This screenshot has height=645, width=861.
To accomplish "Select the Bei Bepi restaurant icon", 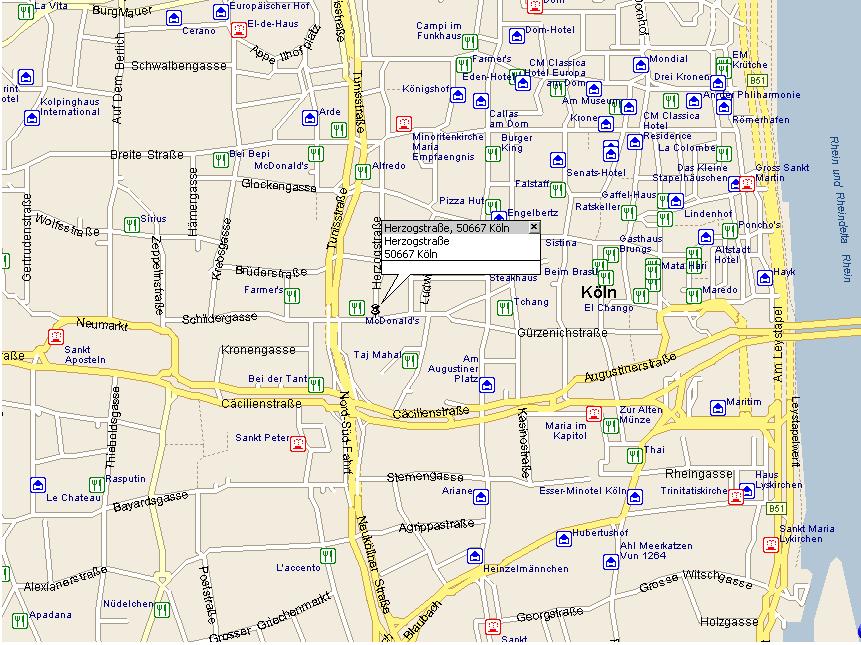I will point(221,160).
